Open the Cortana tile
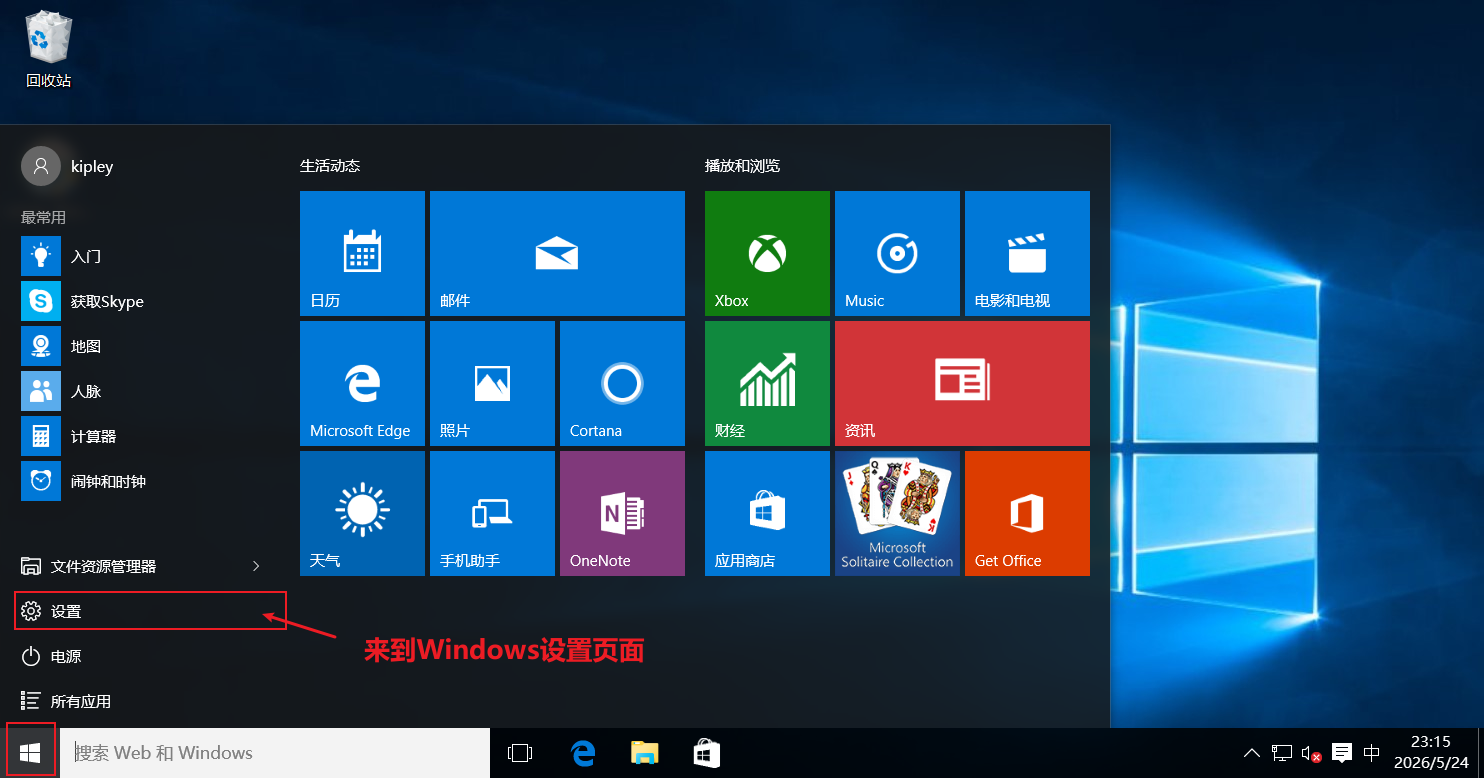1484x778 pixels. [622, 383]
